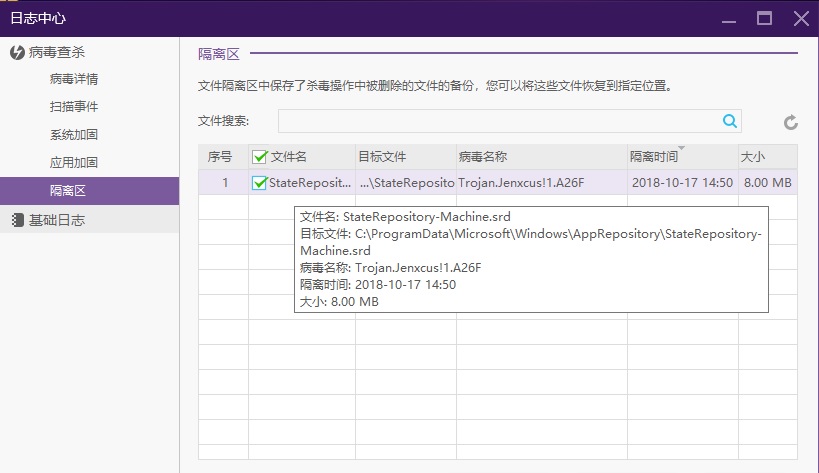This screenshot has height=473, width=819.
Task: Click the 基础日志 notebook icon
Action: click(x=17, y=220)
